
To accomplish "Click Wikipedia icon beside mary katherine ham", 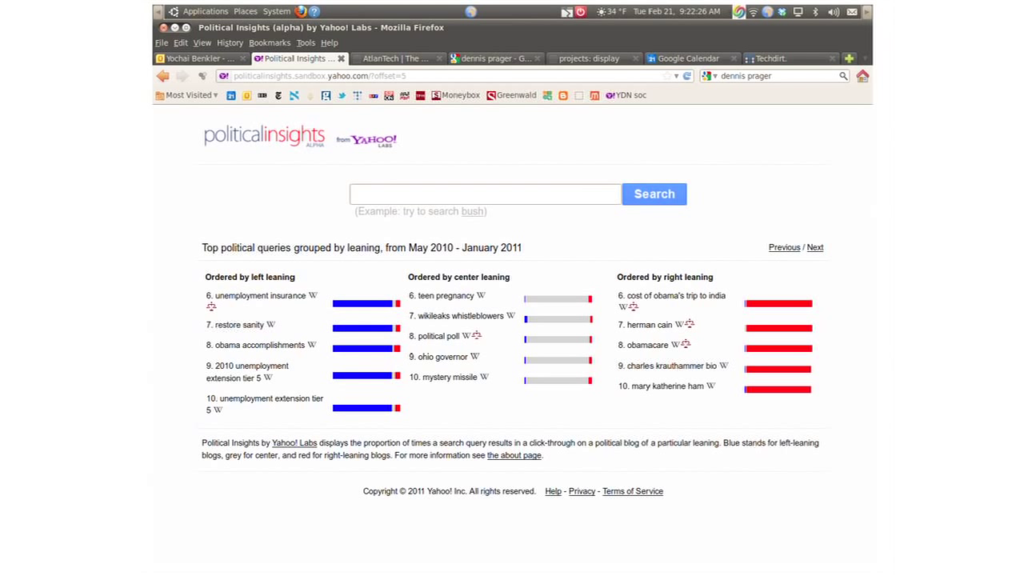I will click(x=711, y=386).
